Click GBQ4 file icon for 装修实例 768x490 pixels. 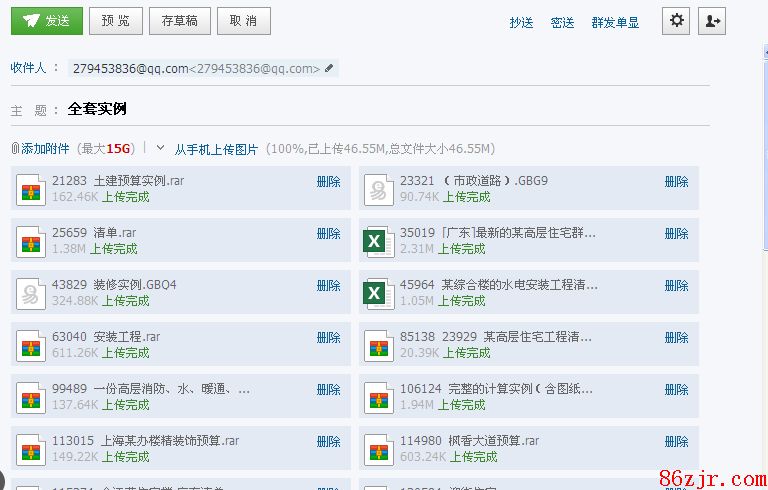[x=32, y=293]
